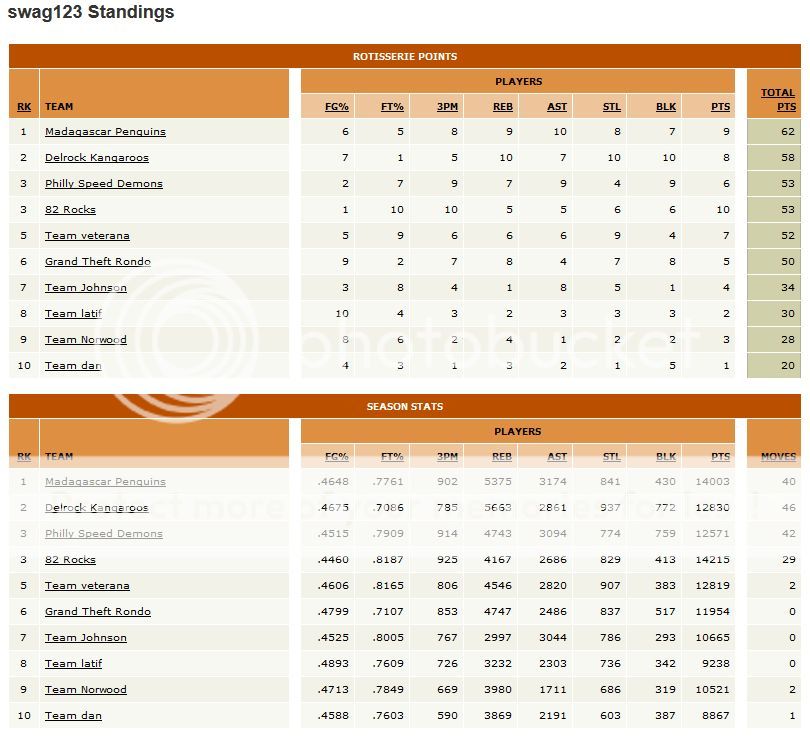
Task: Sort Rotisserie Points by 3PM header
Action: (x=447, y=106)
